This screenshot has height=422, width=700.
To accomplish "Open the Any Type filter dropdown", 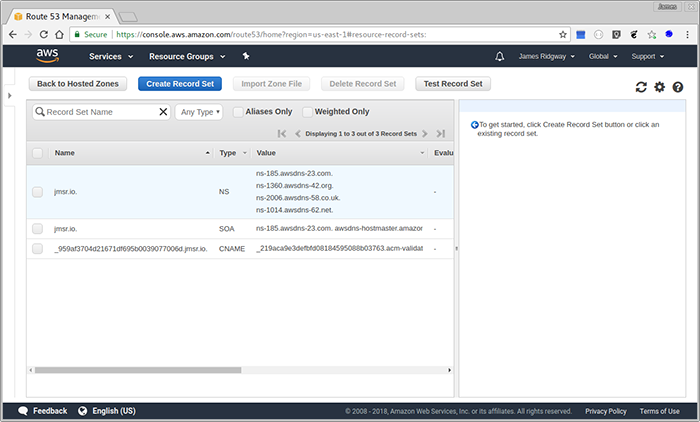I will pyautogui.click(x=199, y=112).
